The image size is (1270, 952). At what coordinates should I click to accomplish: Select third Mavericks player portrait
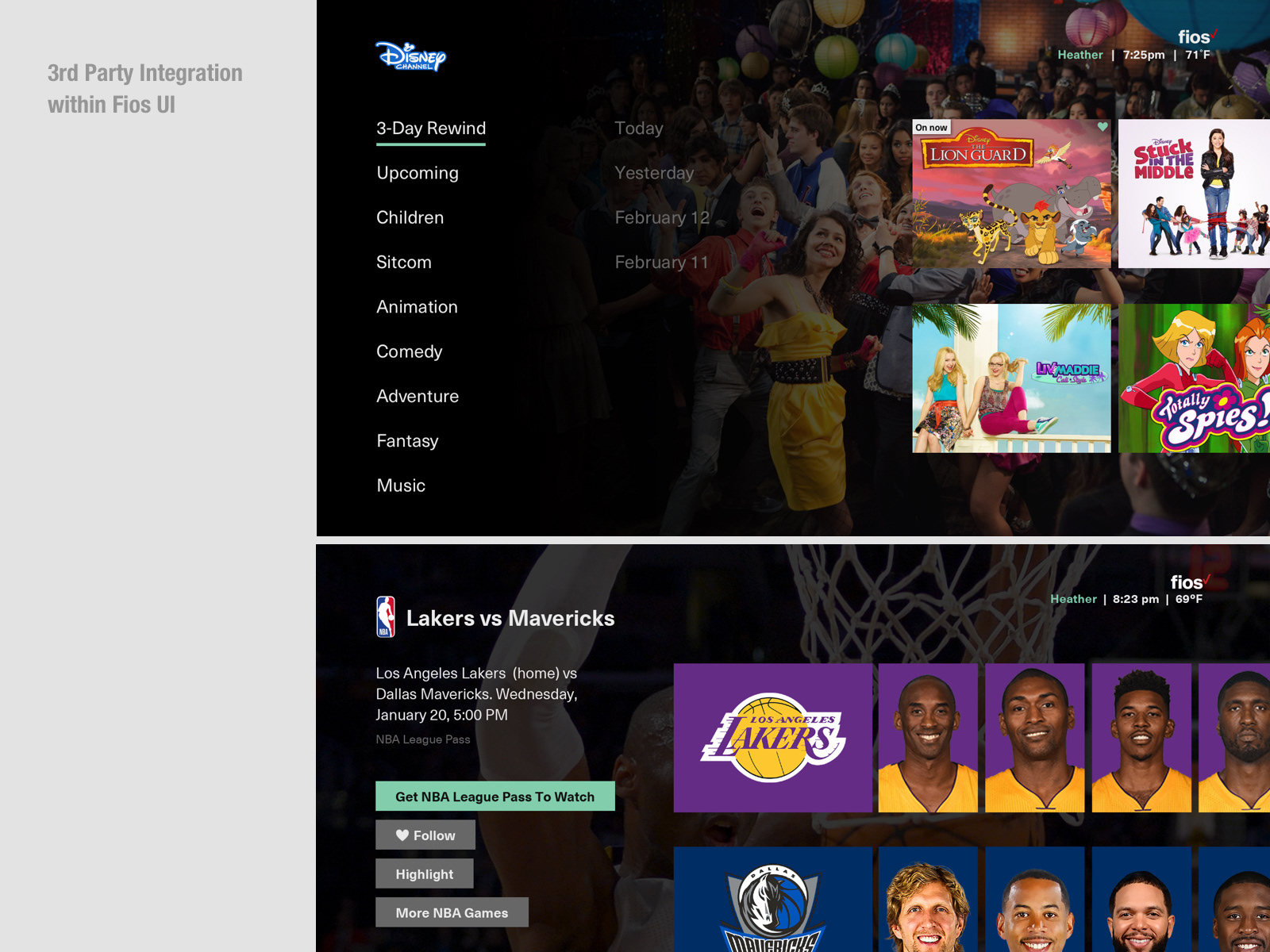click(x=1141, y=899)
